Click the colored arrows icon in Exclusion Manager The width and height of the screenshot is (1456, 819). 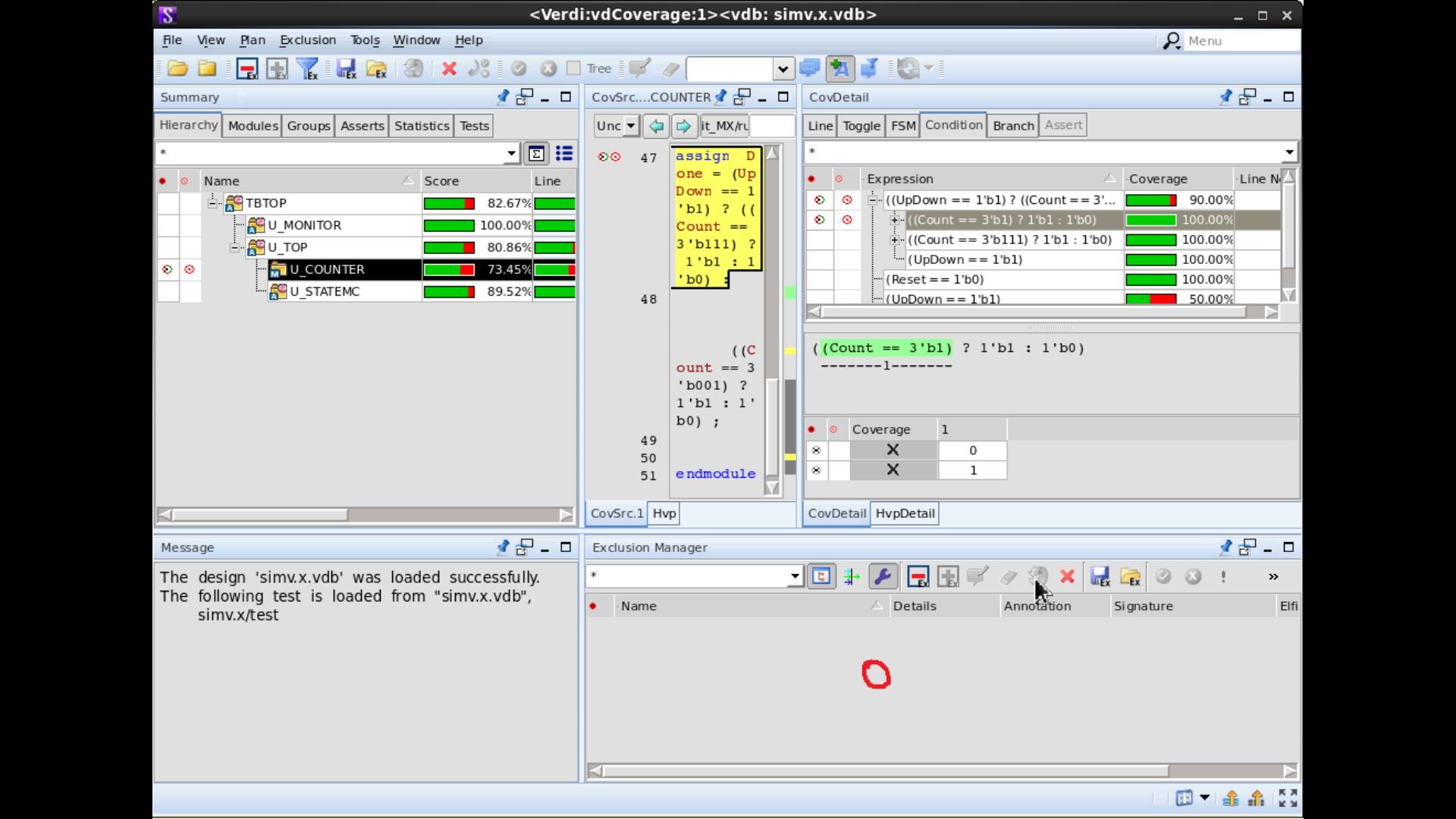coord(852,577)
